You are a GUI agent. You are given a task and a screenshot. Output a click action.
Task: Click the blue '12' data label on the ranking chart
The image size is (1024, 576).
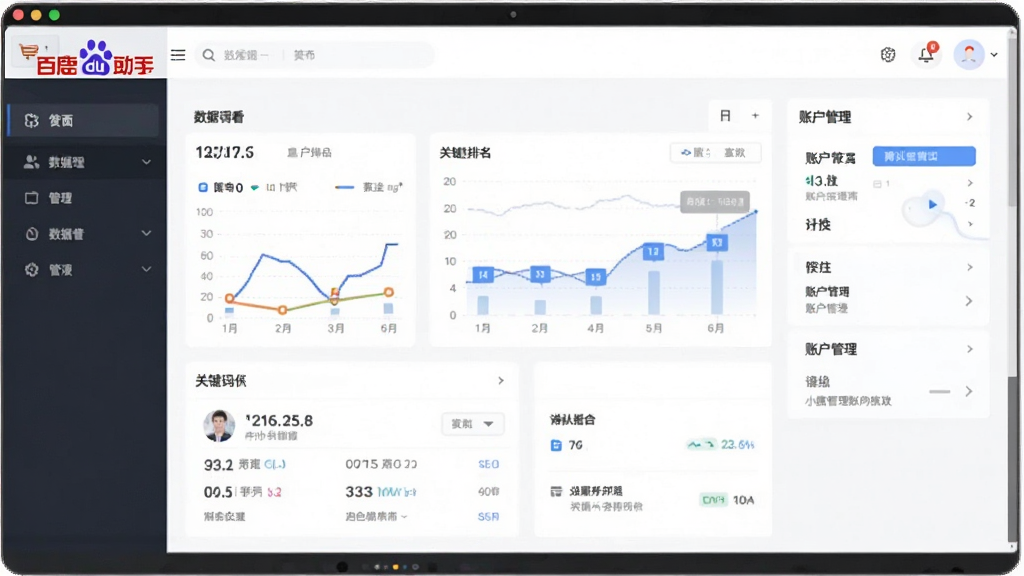click(653, 251)
